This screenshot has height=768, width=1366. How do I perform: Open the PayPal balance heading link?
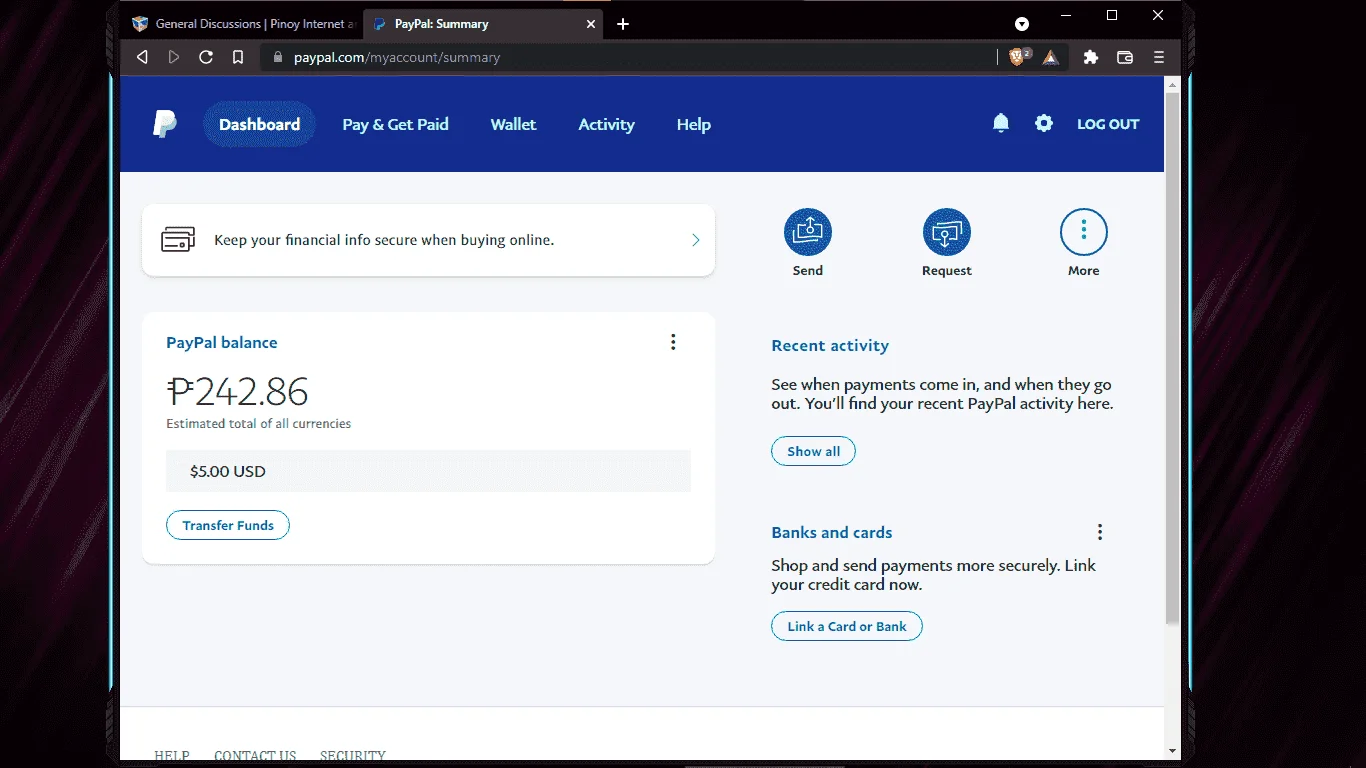[222, 342]
